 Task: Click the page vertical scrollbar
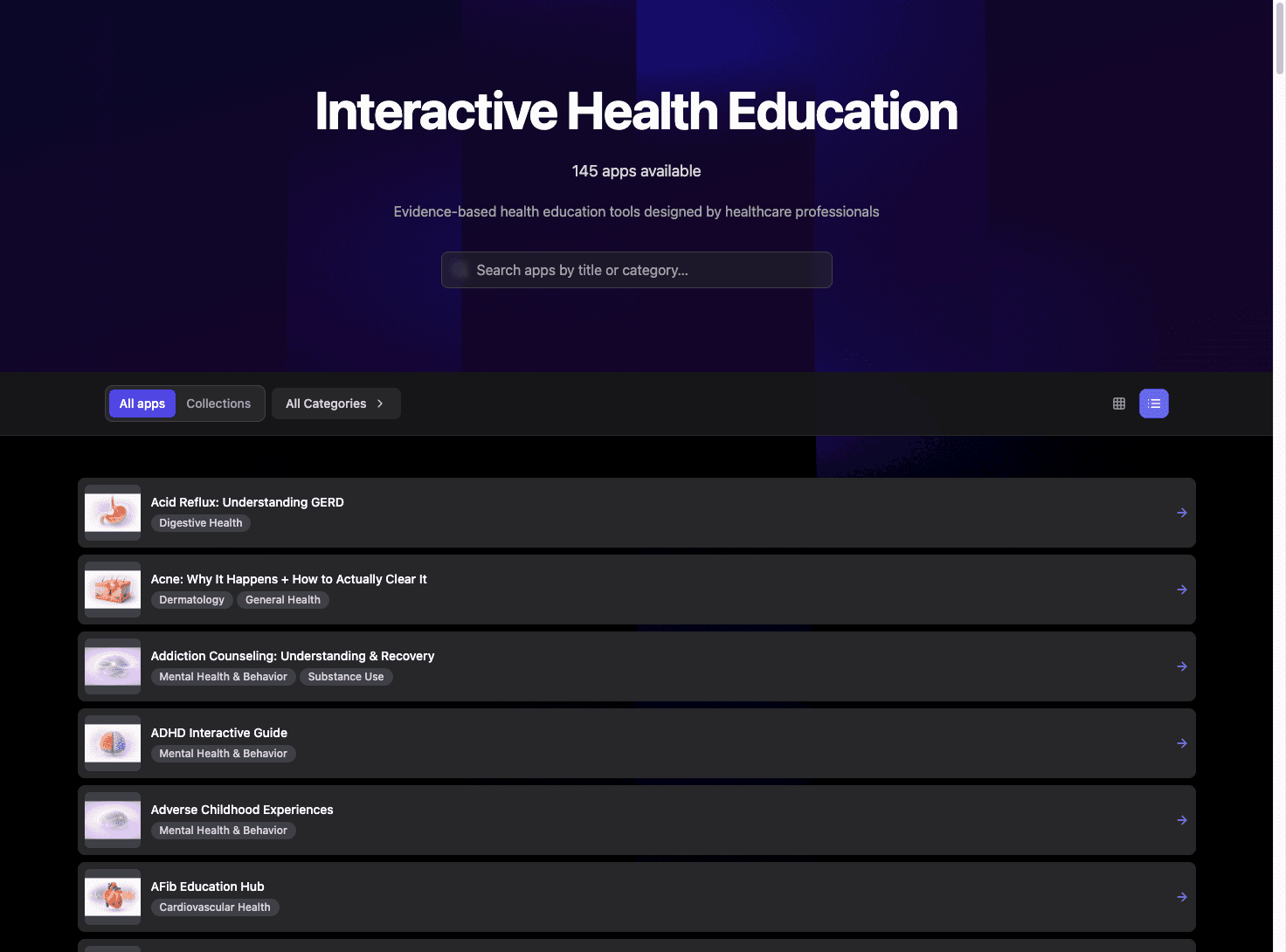[1280, 39]
